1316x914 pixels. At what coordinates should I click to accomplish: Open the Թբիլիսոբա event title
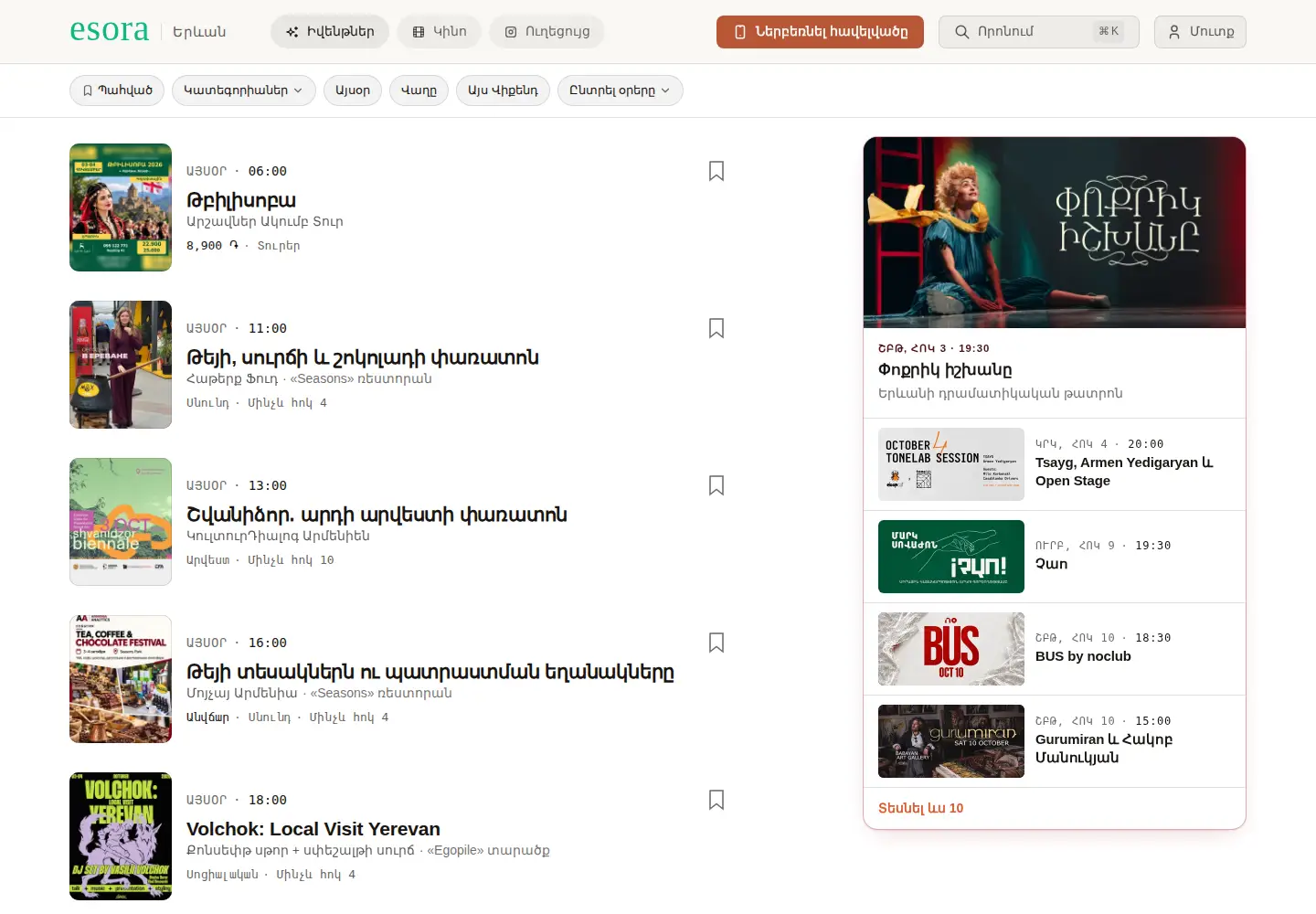pos(241,200)
